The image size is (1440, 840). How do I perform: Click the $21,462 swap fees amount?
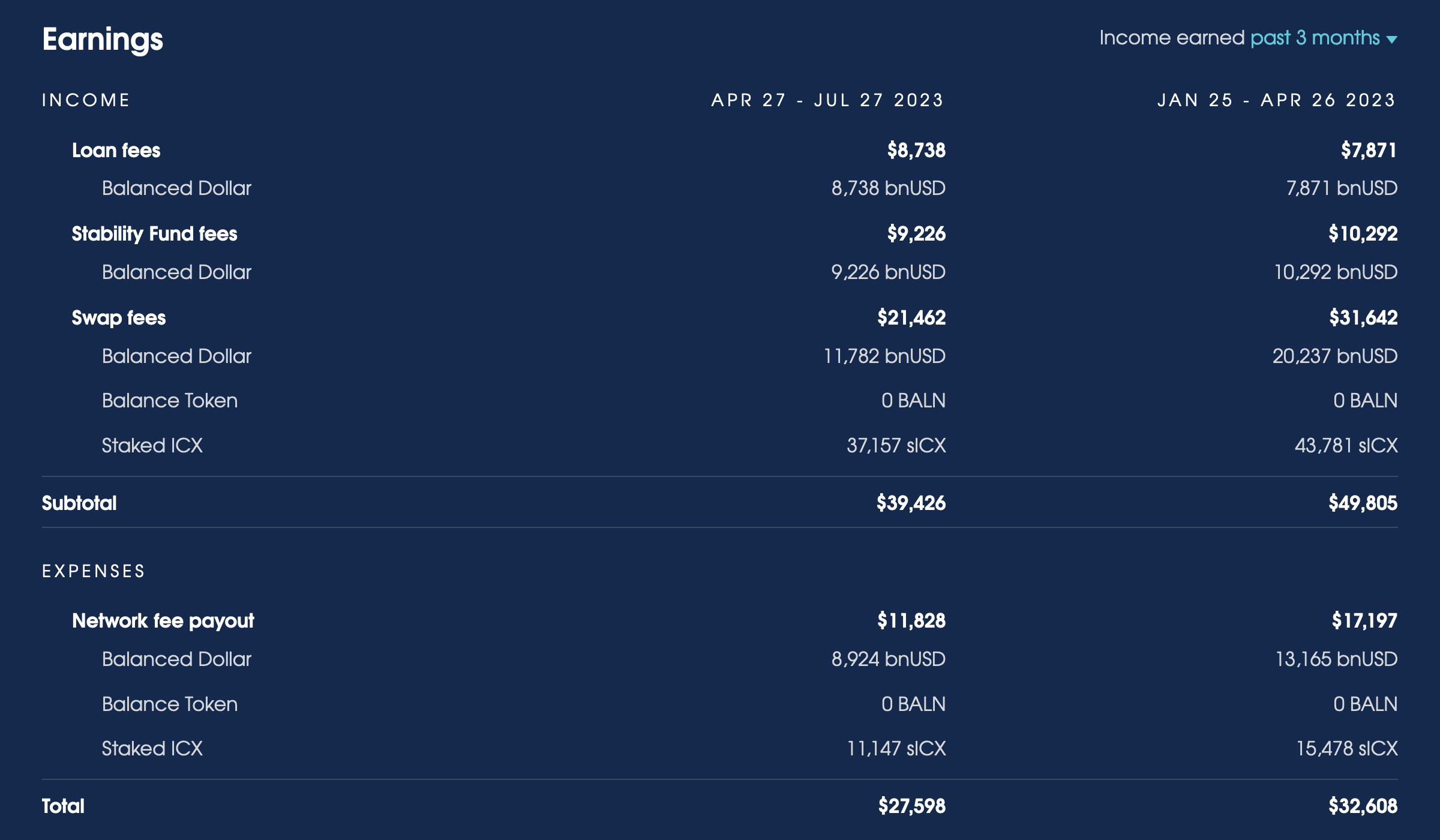[x=911, y=318]
